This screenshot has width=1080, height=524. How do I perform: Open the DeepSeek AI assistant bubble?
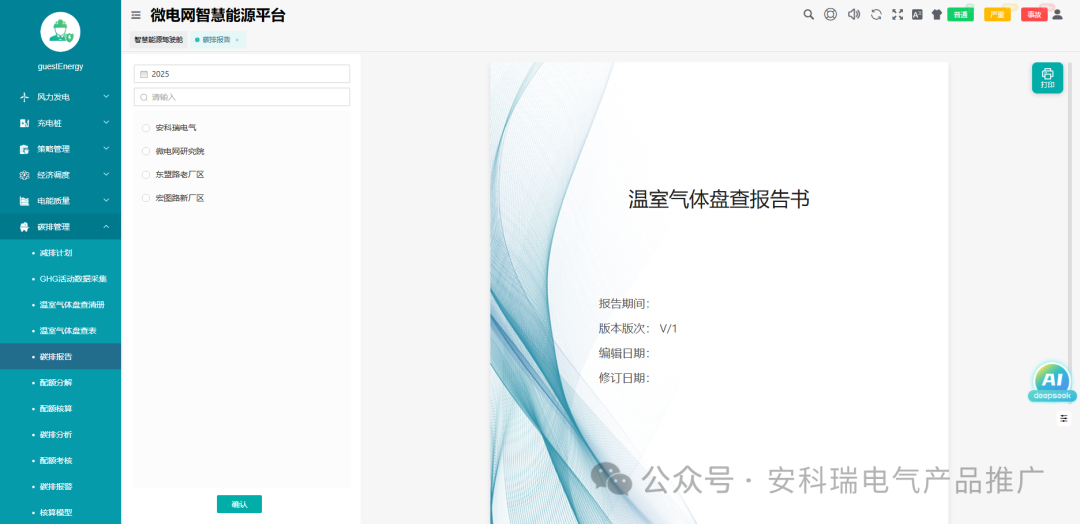(1051, 382)
